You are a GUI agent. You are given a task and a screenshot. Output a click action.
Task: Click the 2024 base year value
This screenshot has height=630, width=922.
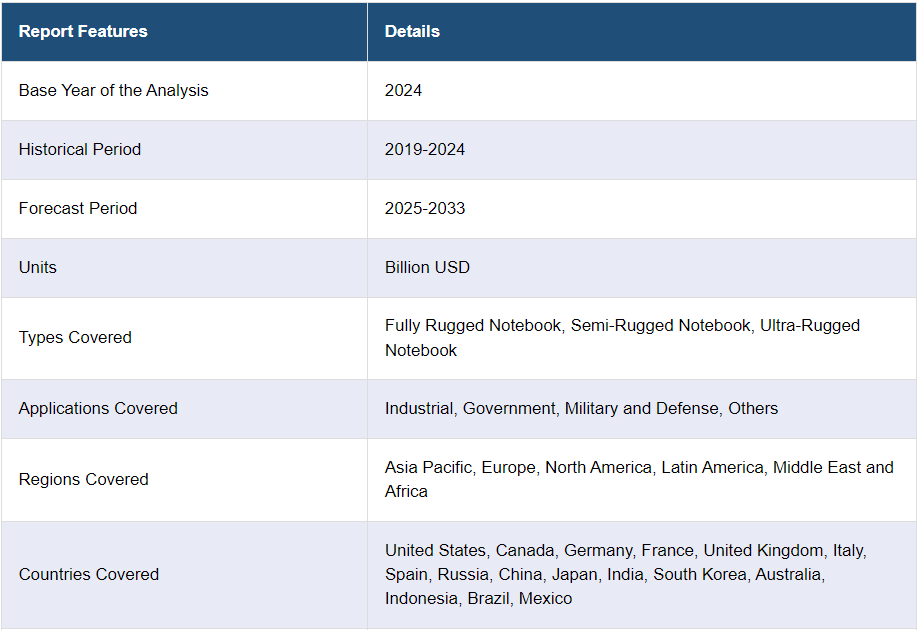(x=403, y=90)
